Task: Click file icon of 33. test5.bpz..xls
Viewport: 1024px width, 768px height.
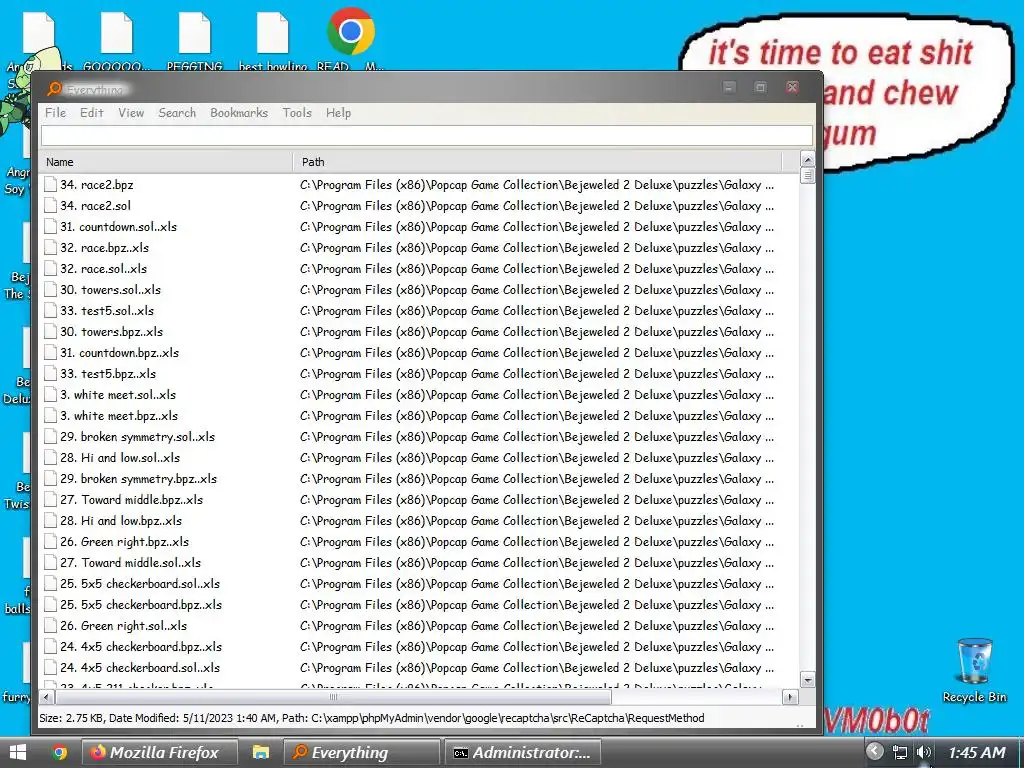Action: pos(50,374)
